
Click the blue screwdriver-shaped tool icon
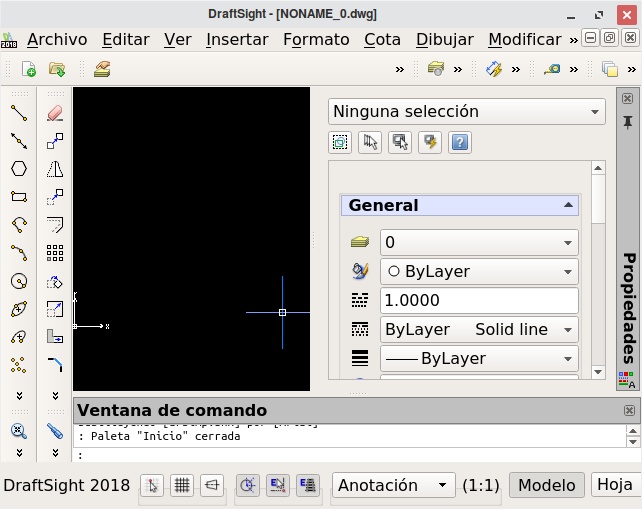click(55, 431)
